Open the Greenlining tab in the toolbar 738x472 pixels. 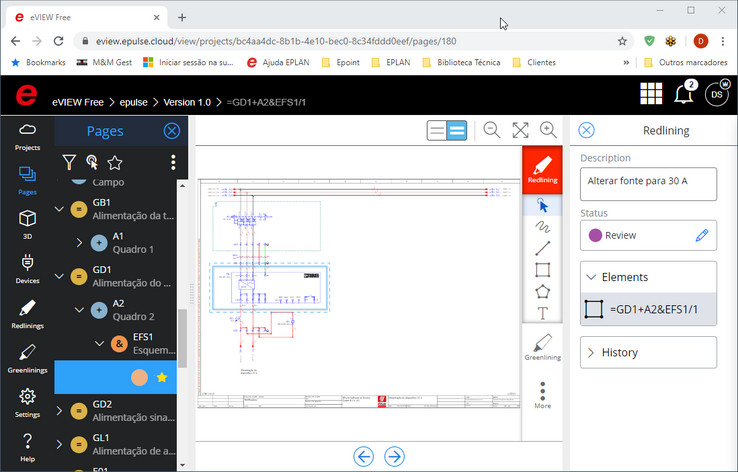point(543,346)
